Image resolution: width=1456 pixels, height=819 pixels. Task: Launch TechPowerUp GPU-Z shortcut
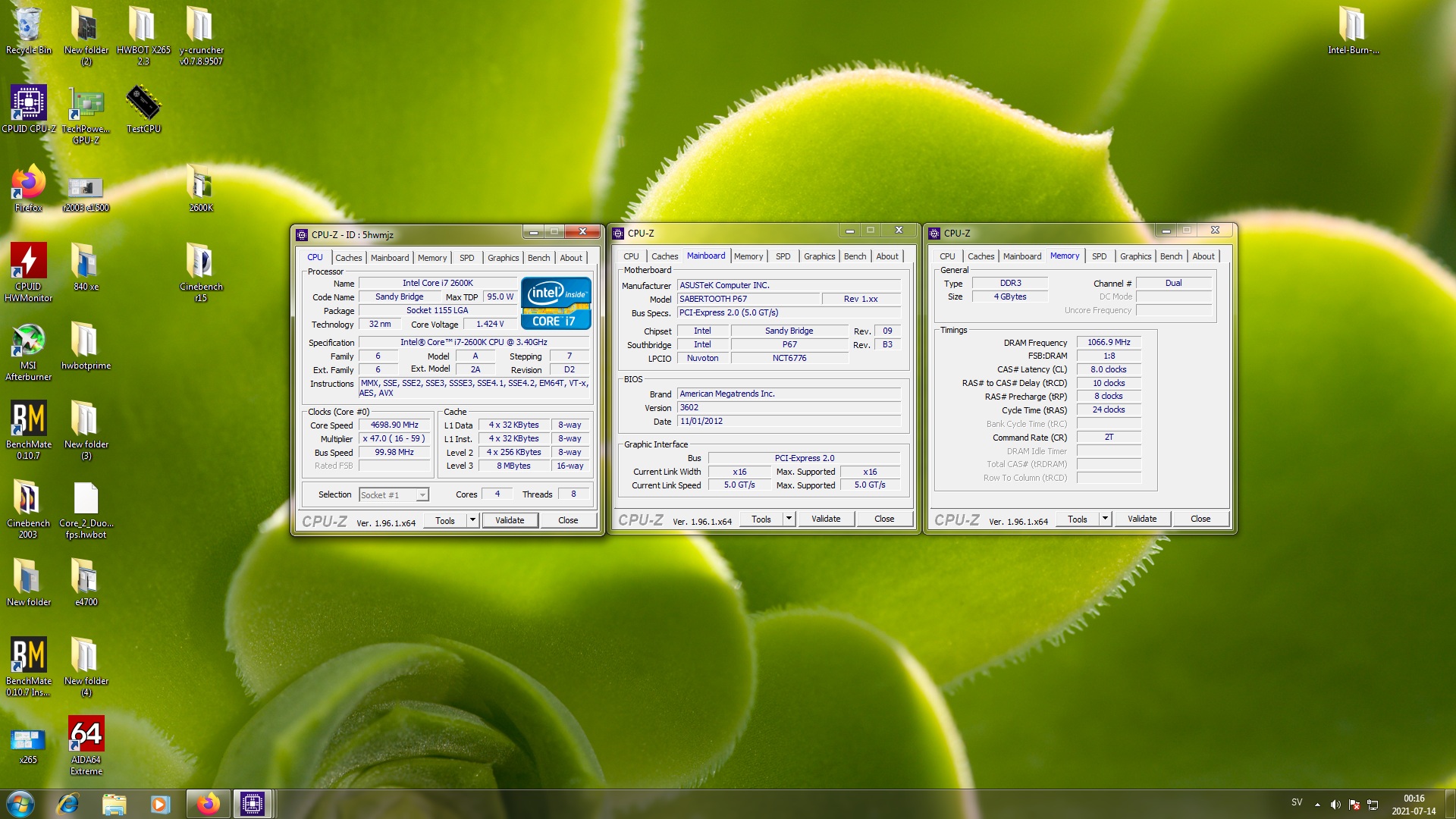click(86, 115)
